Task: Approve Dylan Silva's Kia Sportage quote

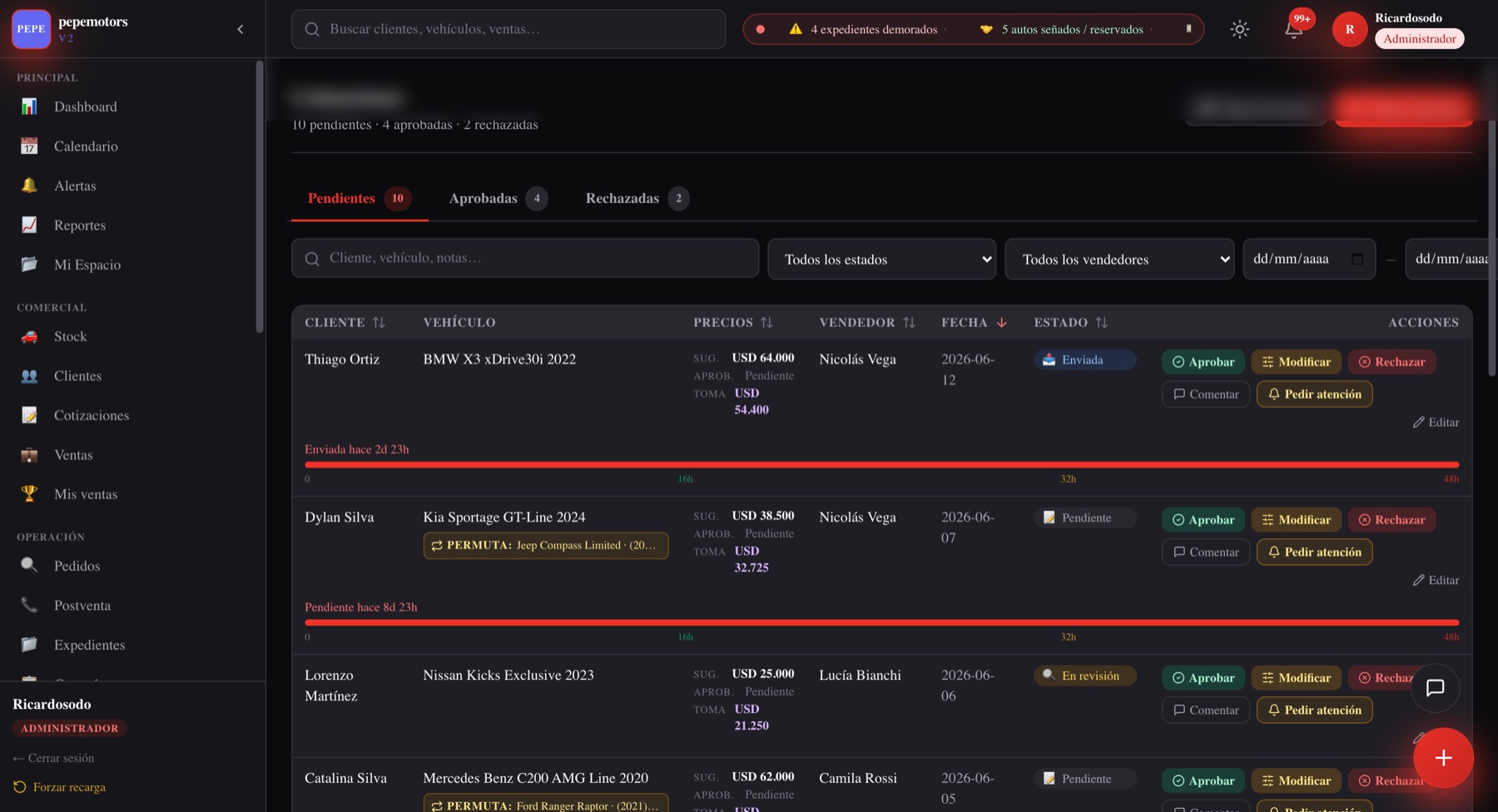Action: [1203, 520]
